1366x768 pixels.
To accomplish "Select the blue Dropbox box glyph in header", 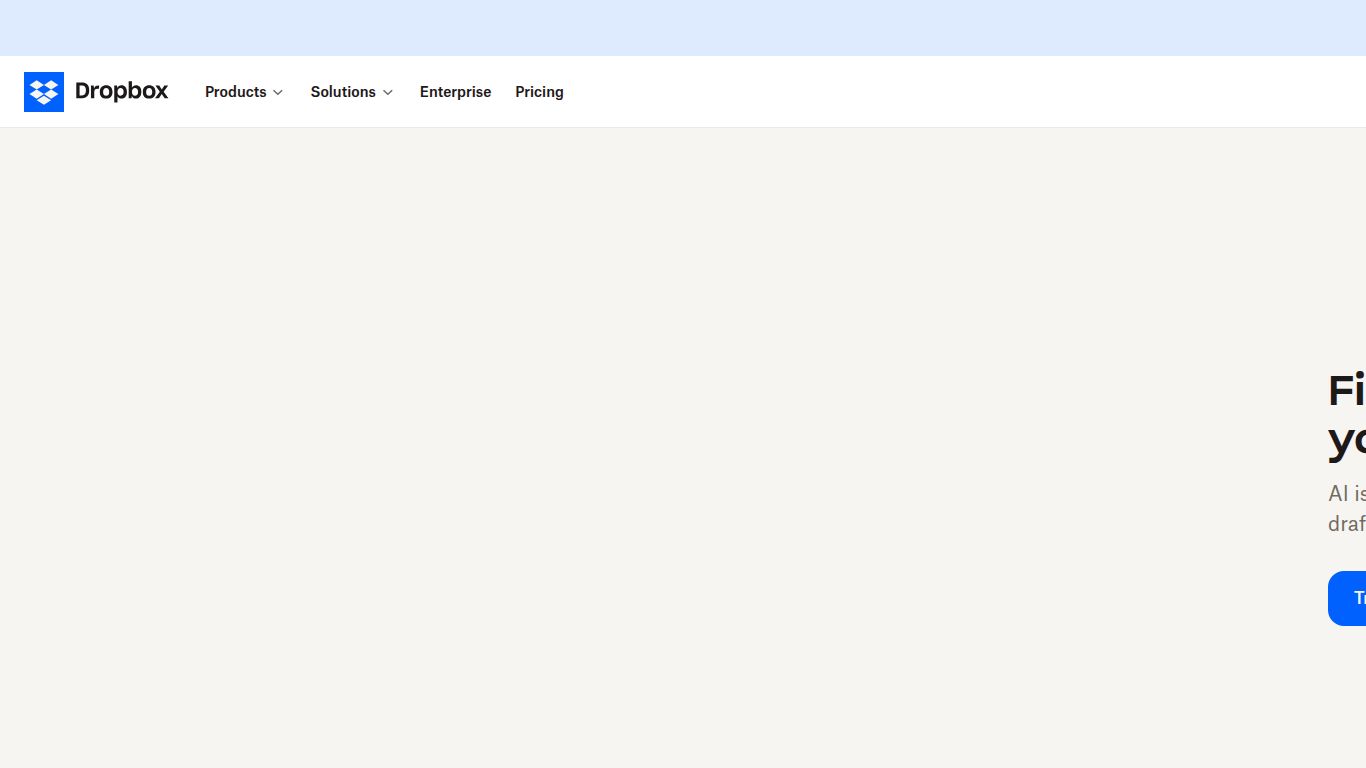I will (44, 91).
